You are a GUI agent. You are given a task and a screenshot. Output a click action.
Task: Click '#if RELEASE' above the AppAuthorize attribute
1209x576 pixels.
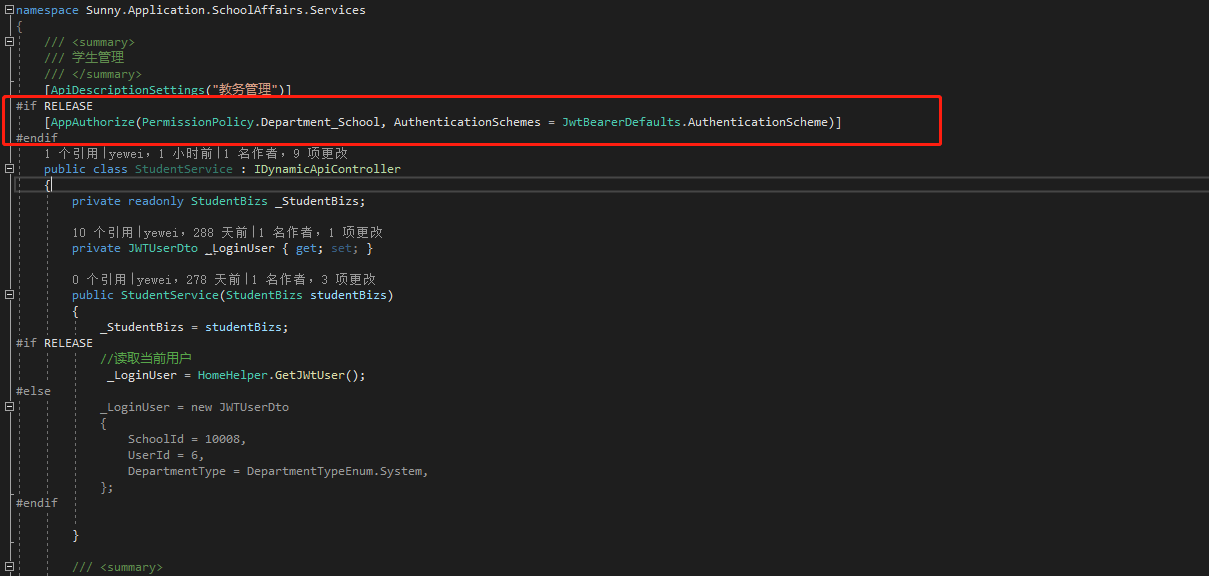point(54,106)
